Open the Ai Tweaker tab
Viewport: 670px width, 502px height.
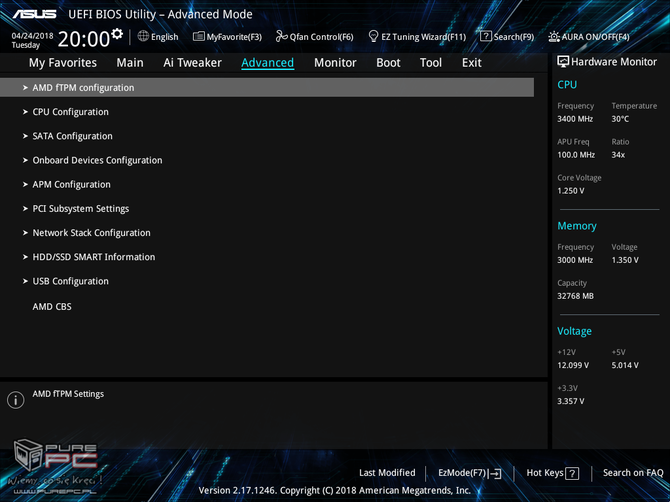coord(192,63)
